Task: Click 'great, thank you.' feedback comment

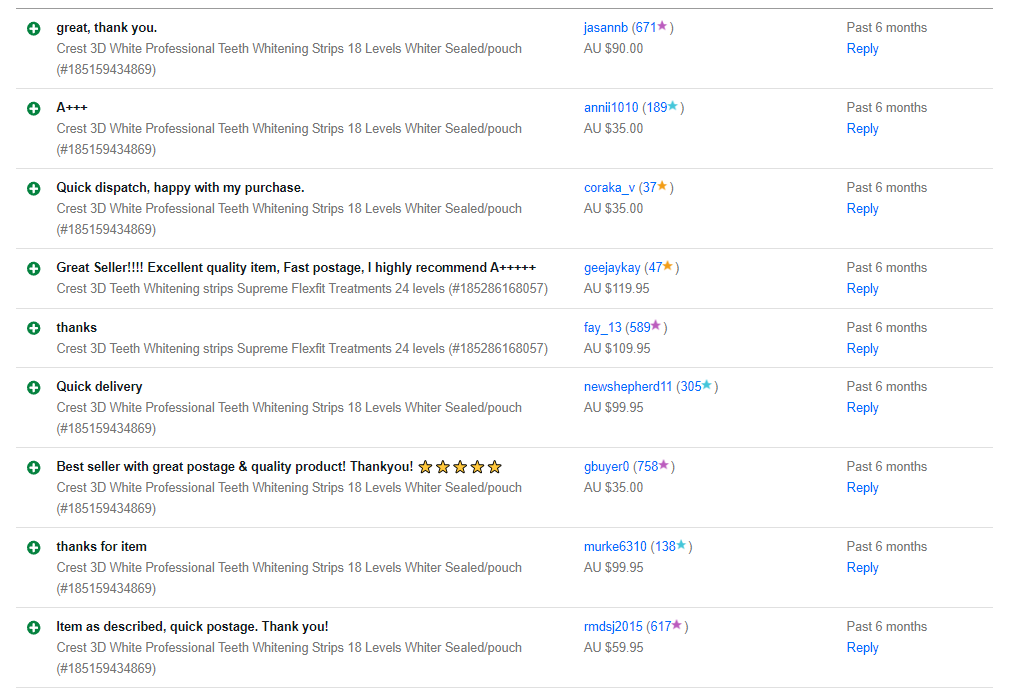Action: (x=107, y=28)
